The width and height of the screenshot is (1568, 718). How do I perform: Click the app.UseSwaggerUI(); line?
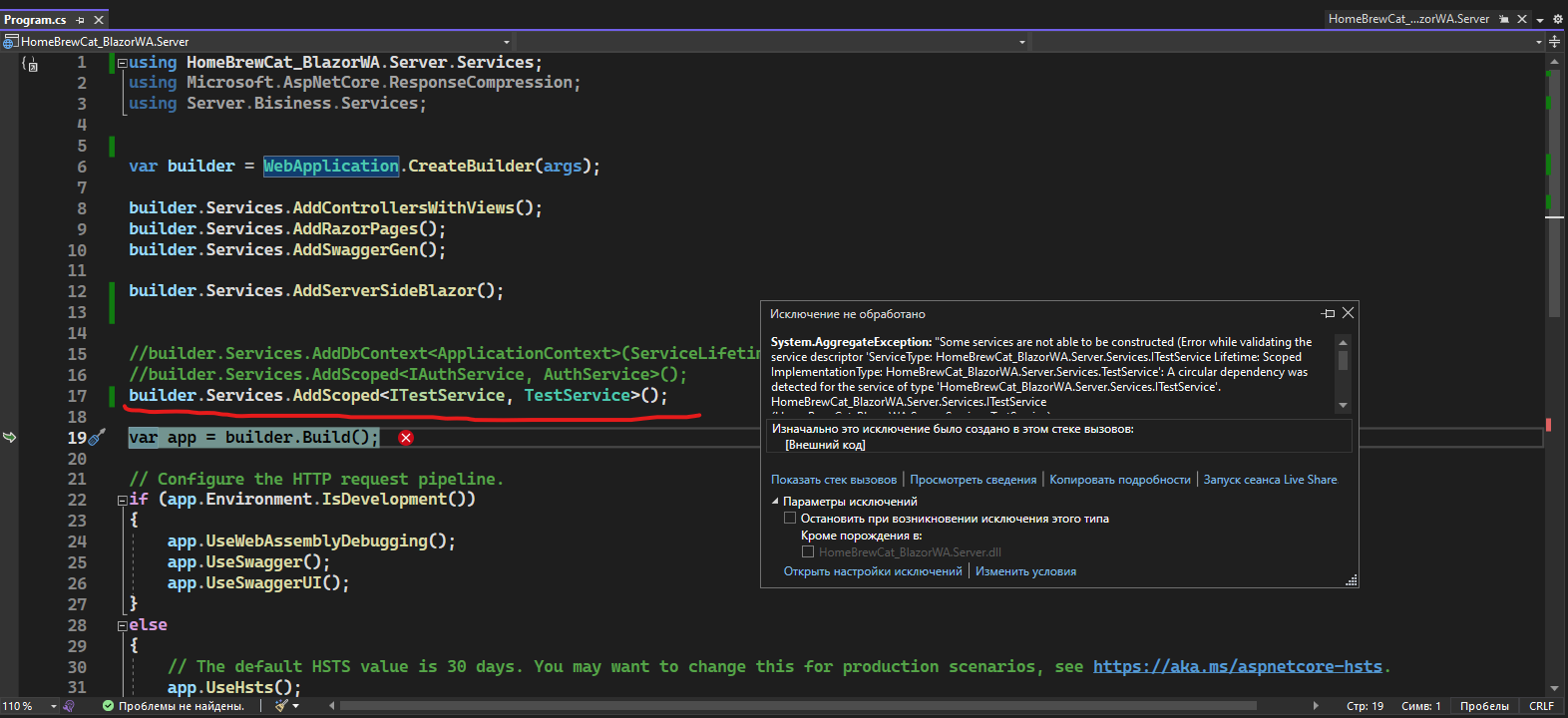coord(258,583)
